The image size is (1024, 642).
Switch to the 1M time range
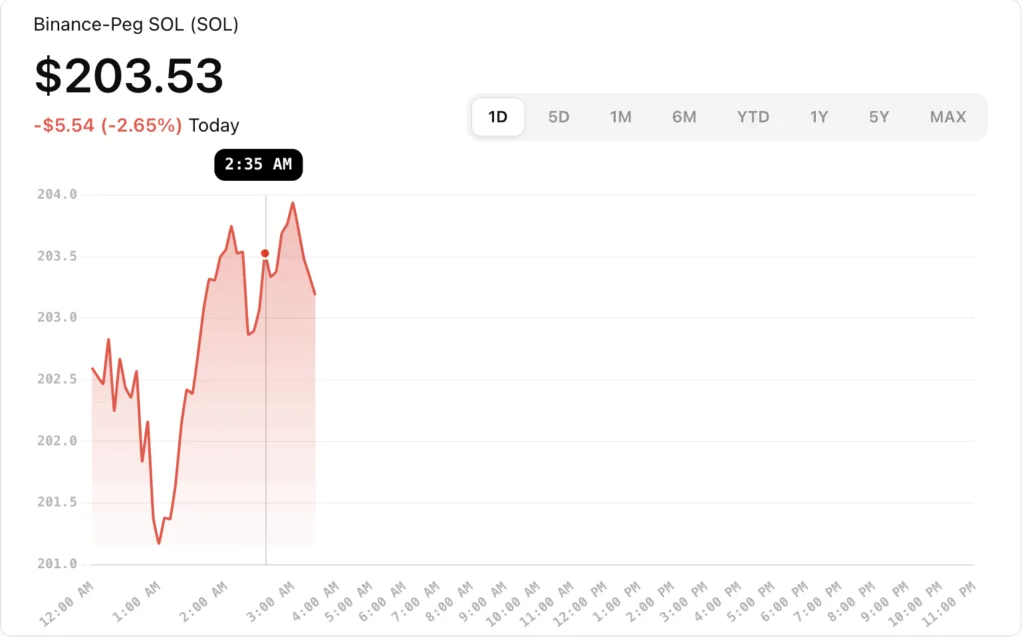[x=620, y=117]
